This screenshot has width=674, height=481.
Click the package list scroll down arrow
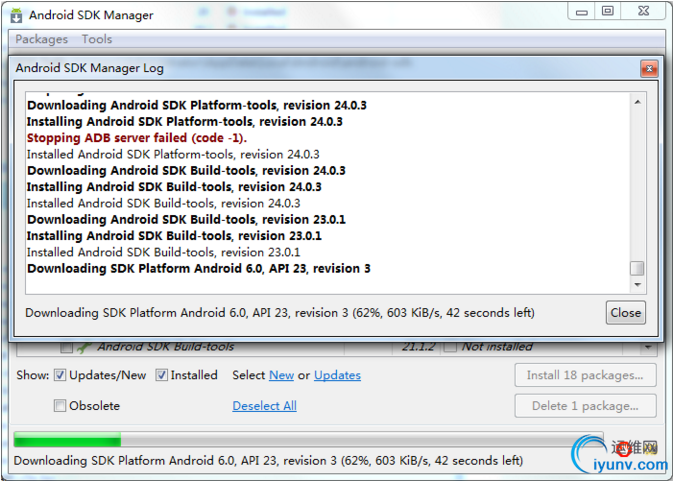[x=648, y=347]
